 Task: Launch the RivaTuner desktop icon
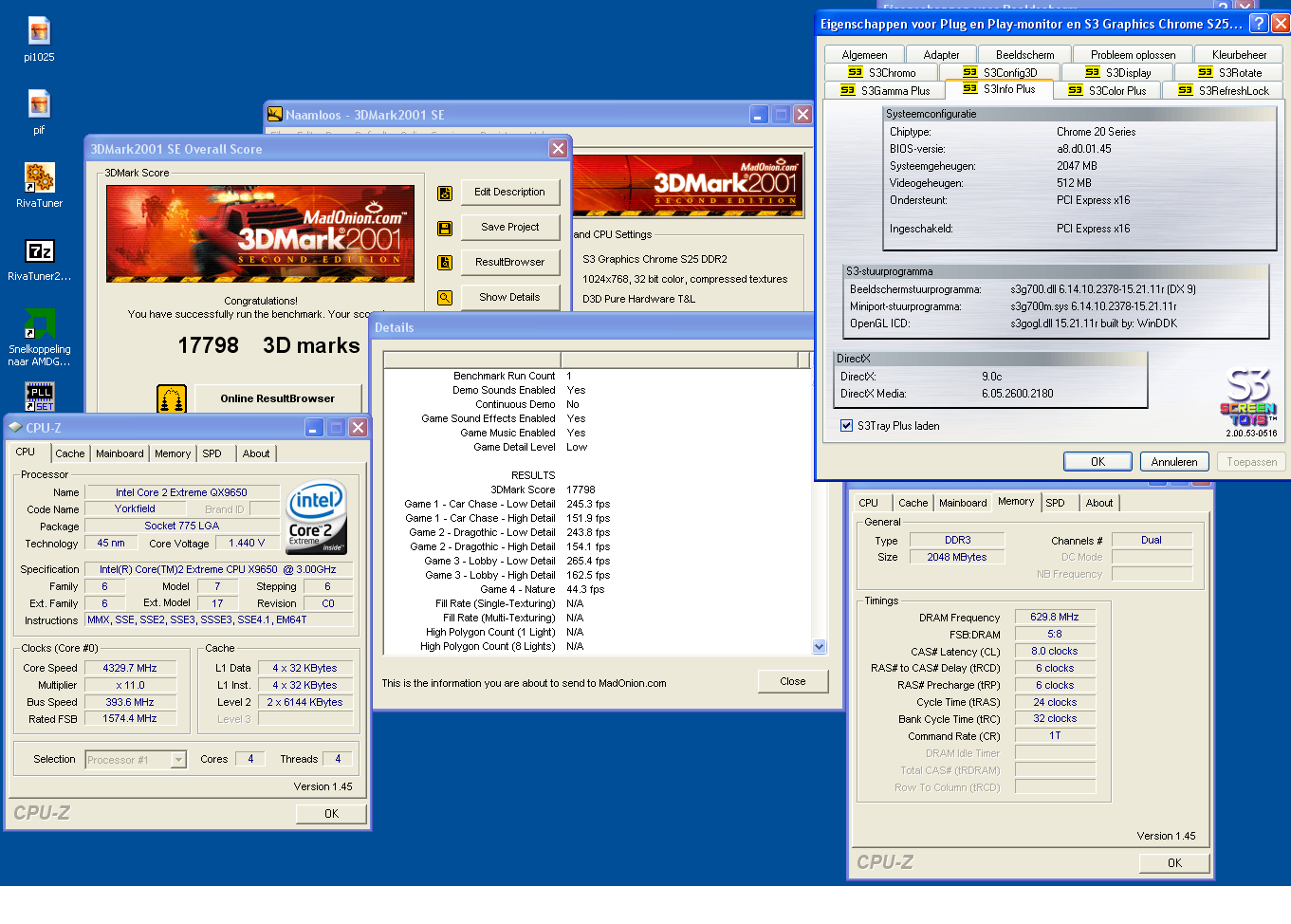coord(39,176)
